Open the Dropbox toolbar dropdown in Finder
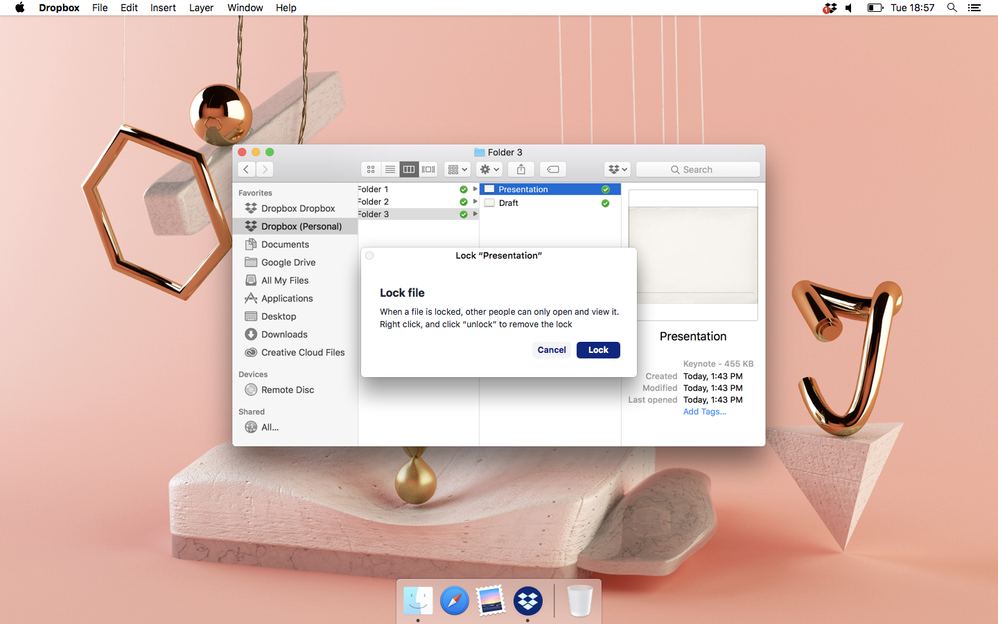 tap(618, 170)
